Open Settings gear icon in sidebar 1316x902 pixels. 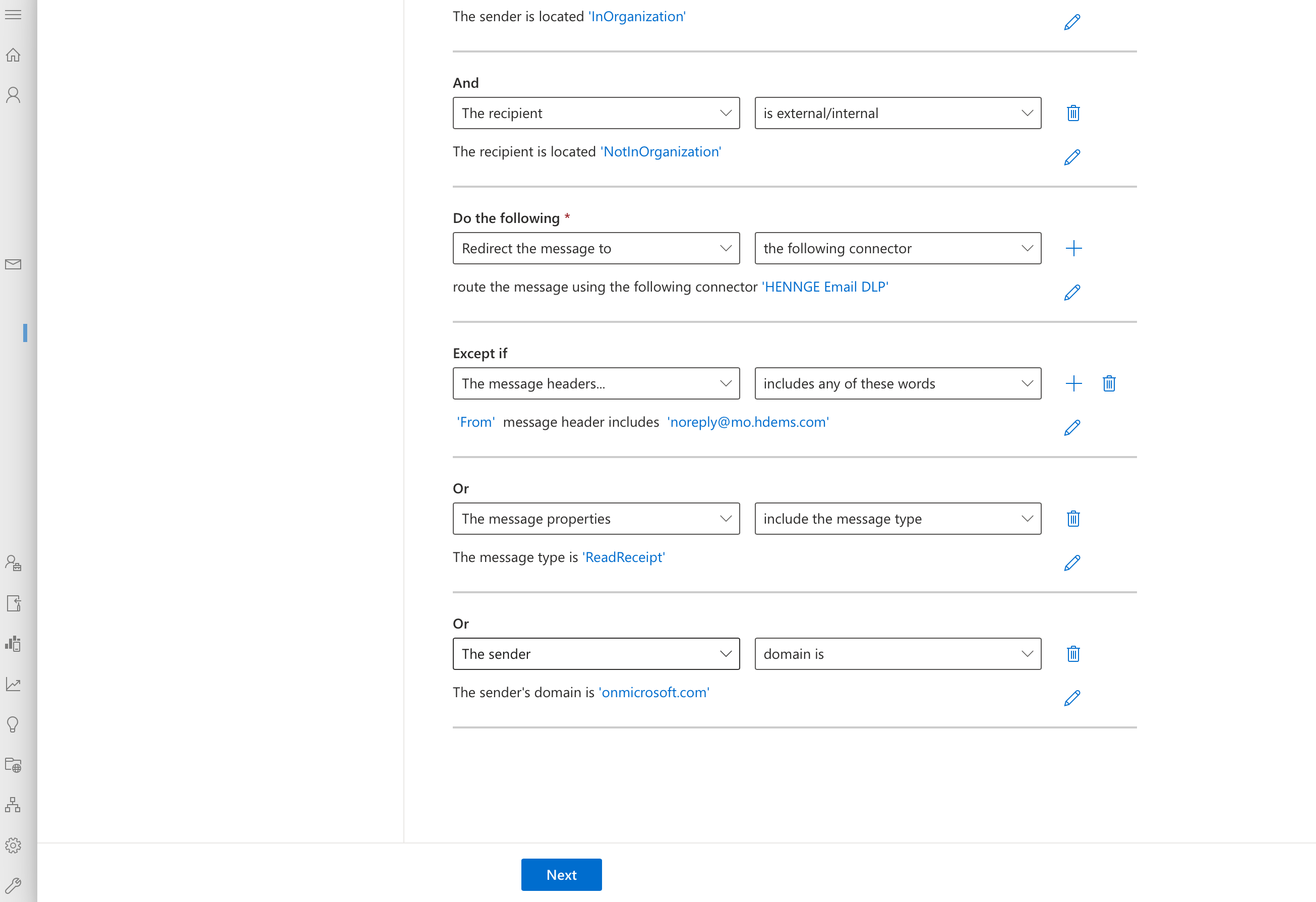click(x=13, y=845)
